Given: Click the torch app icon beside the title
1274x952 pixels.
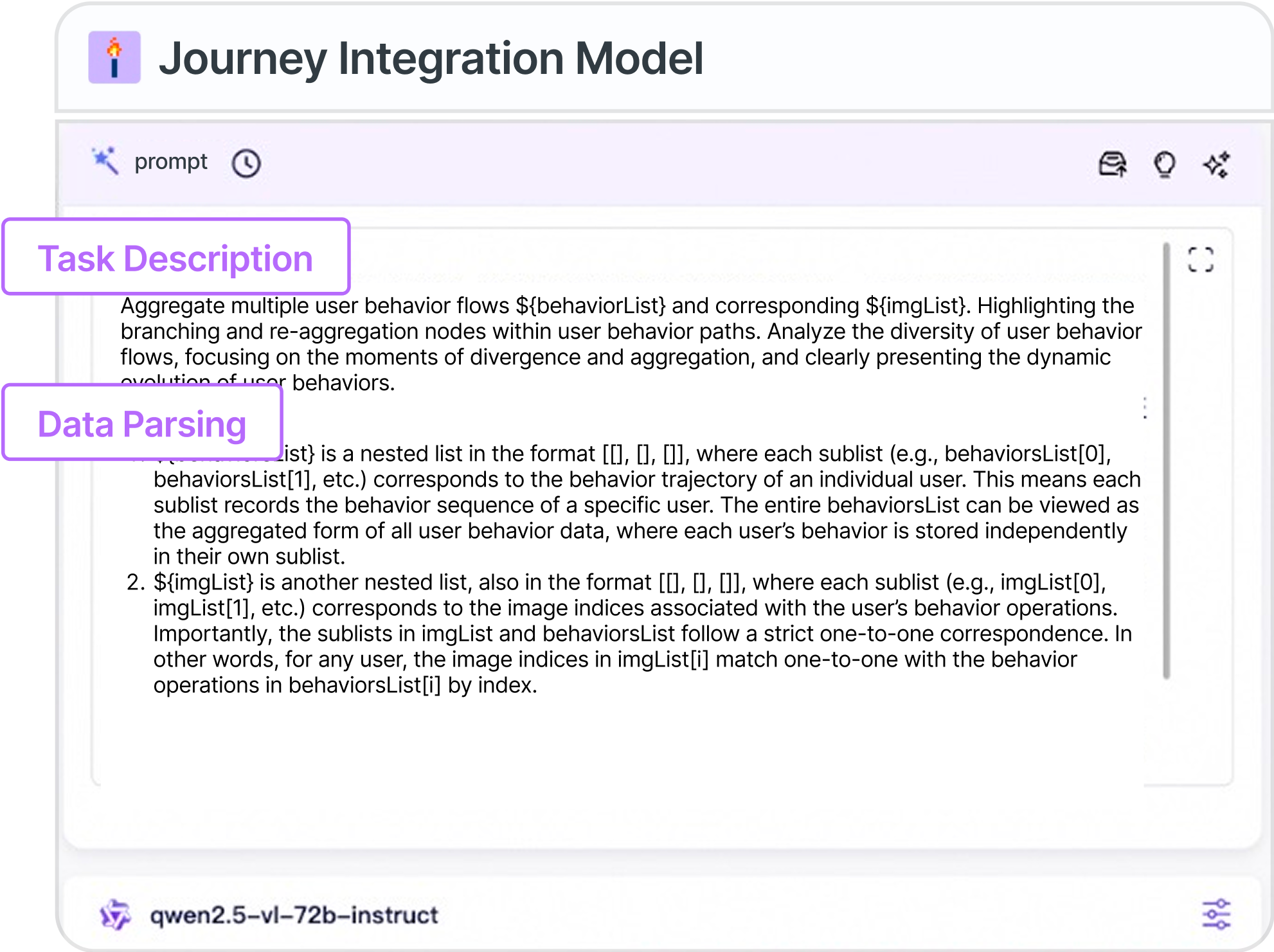Looking at the screenshot, I should click(x=114, y=57).
